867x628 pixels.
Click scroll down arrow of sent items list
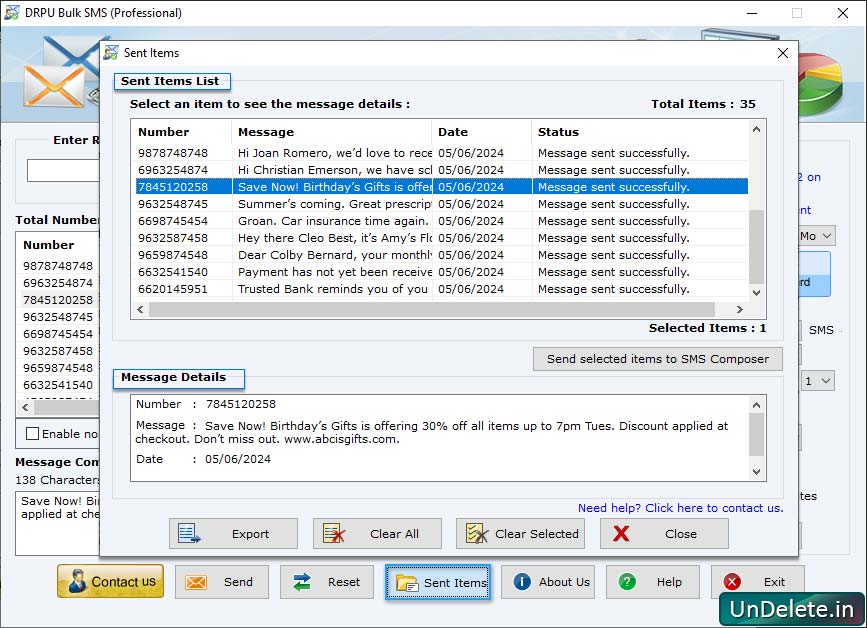(756, 292)
